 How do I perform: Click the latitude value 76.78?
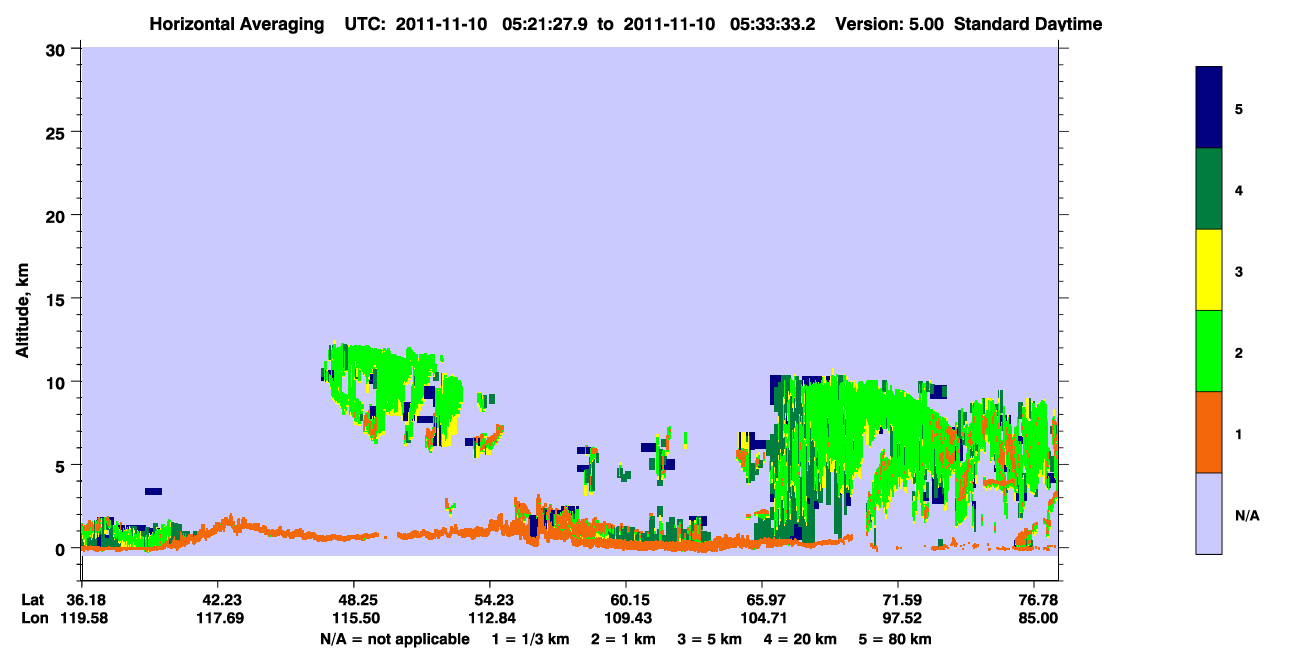click(x=1038, y=600)
